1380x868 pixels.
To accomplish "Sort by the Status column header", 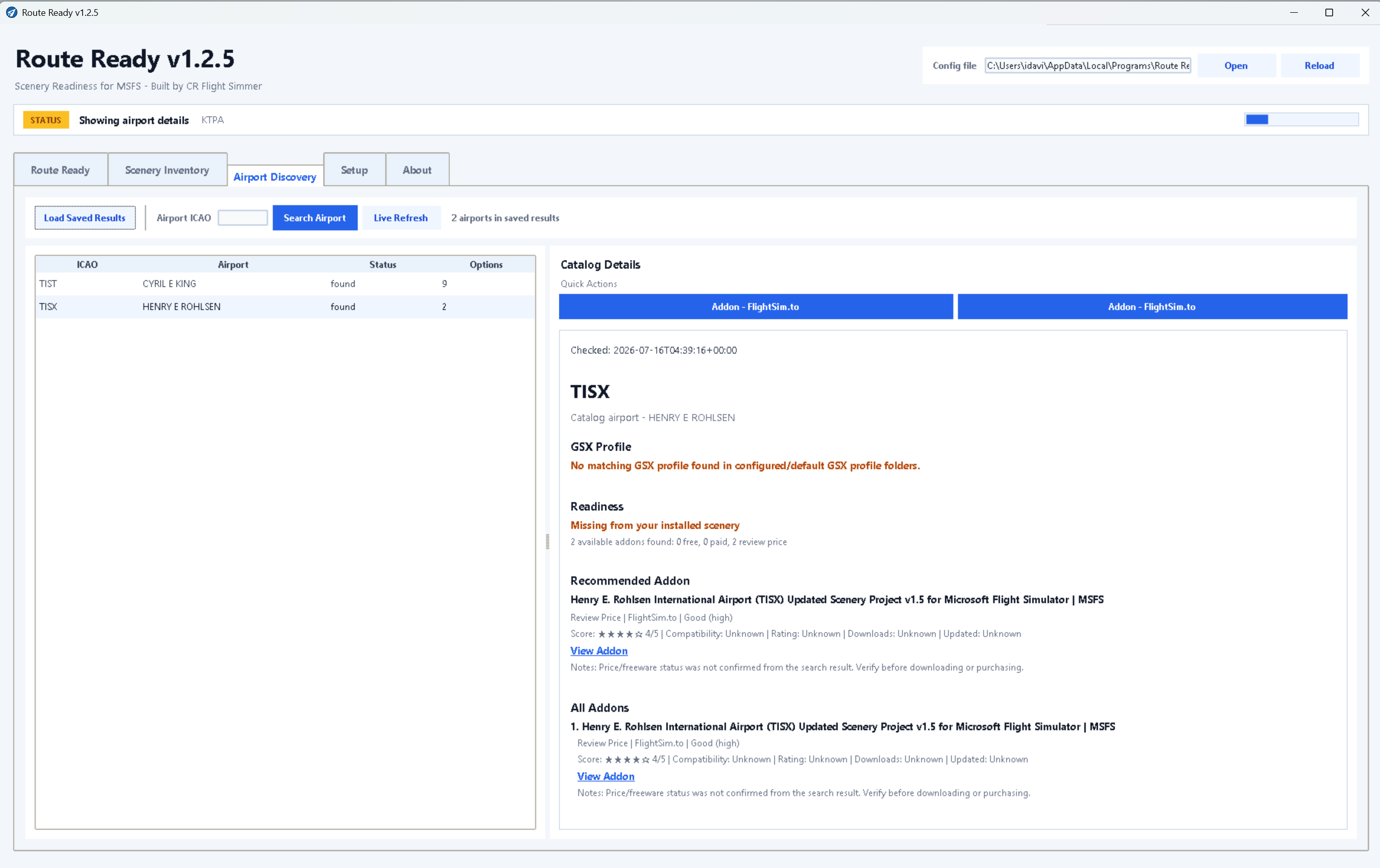I will (x=382, y=265).
